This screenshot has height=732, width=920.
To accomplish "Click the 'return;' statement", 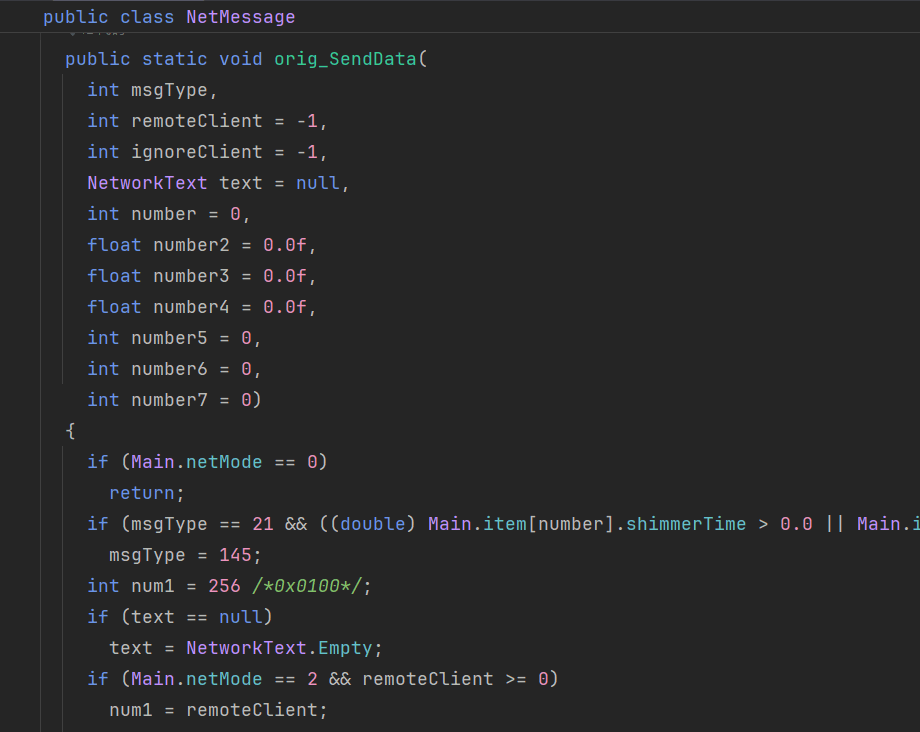I will coord(147,493).
